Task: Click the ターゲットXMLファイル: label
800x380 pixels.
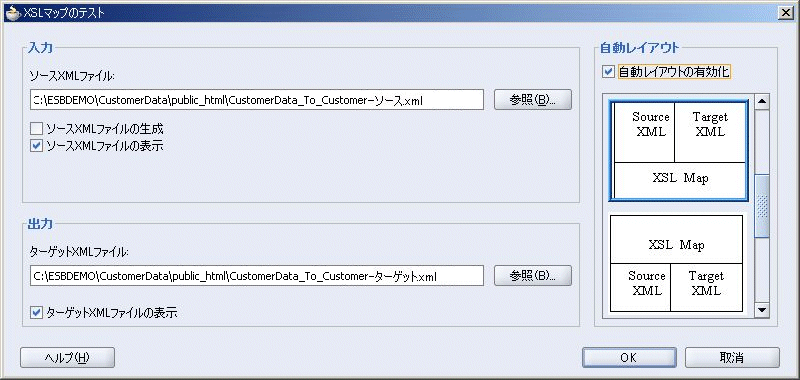Action: 79,251
